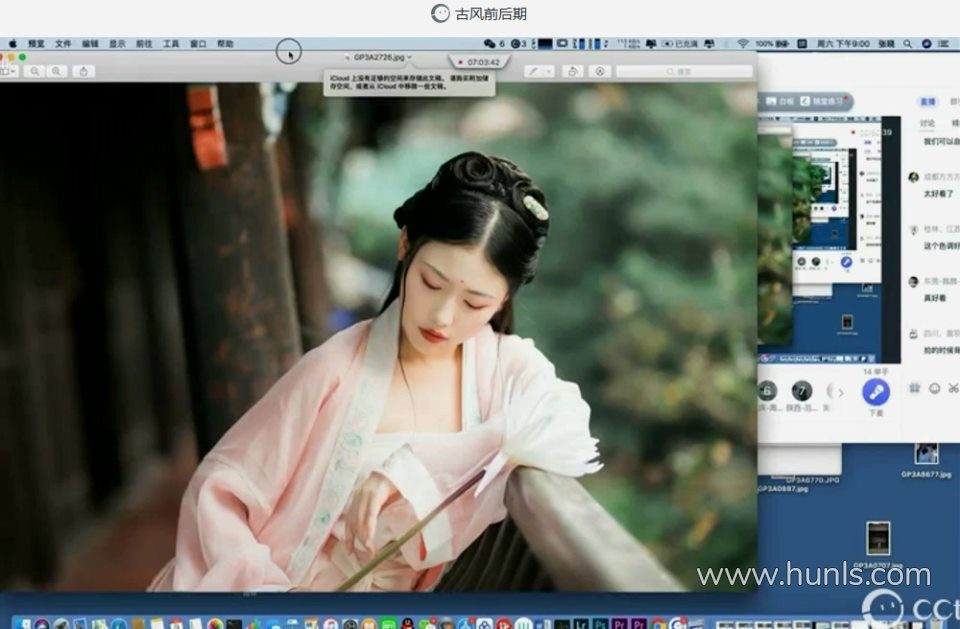Open Photoshop from the Dock
Viewport: 960px width, 629px height.
[599, 624]
